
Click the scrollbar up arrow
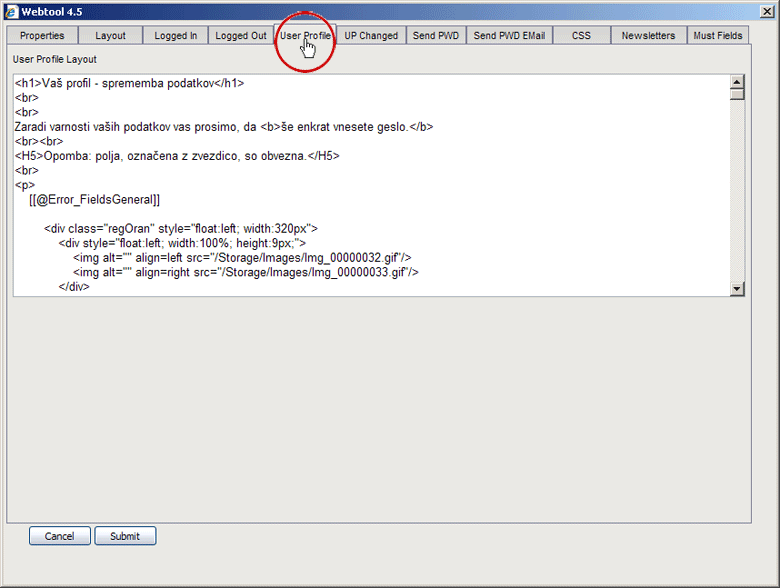point(737,82)
